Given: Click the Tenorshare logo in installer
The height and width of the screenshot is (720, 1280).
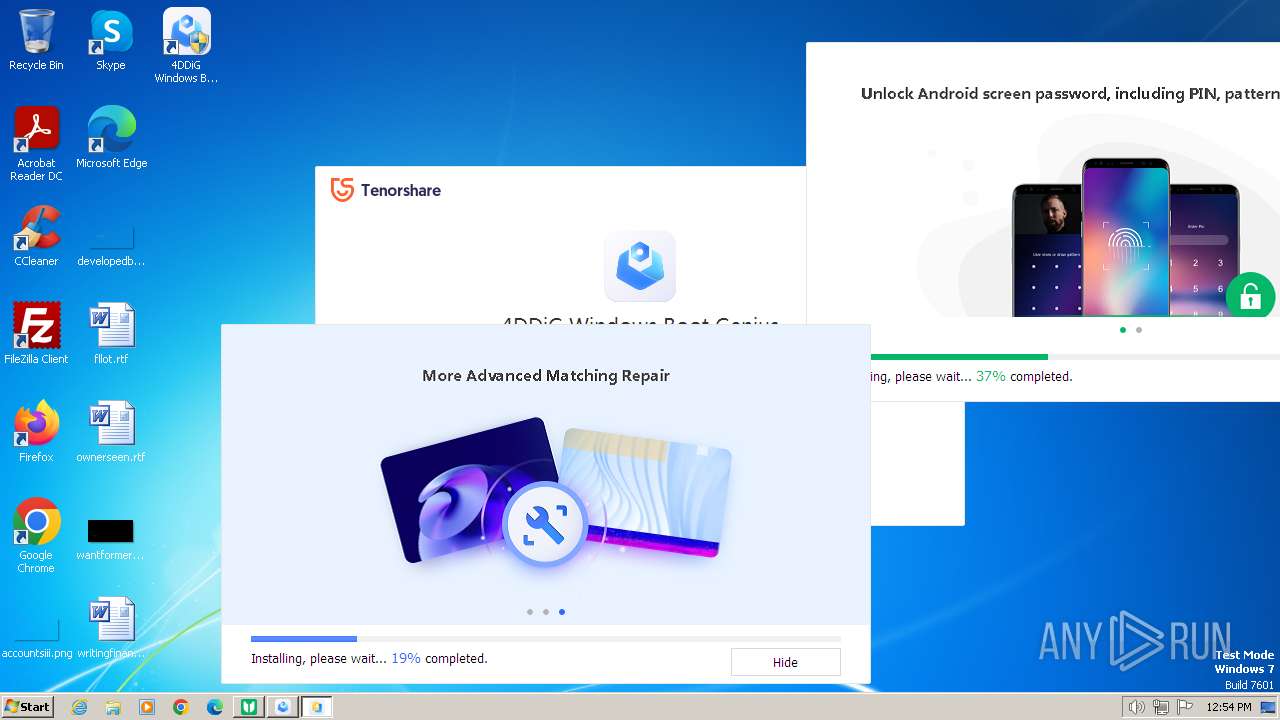Looking at the screenshot, I should (x=386, y=190).
